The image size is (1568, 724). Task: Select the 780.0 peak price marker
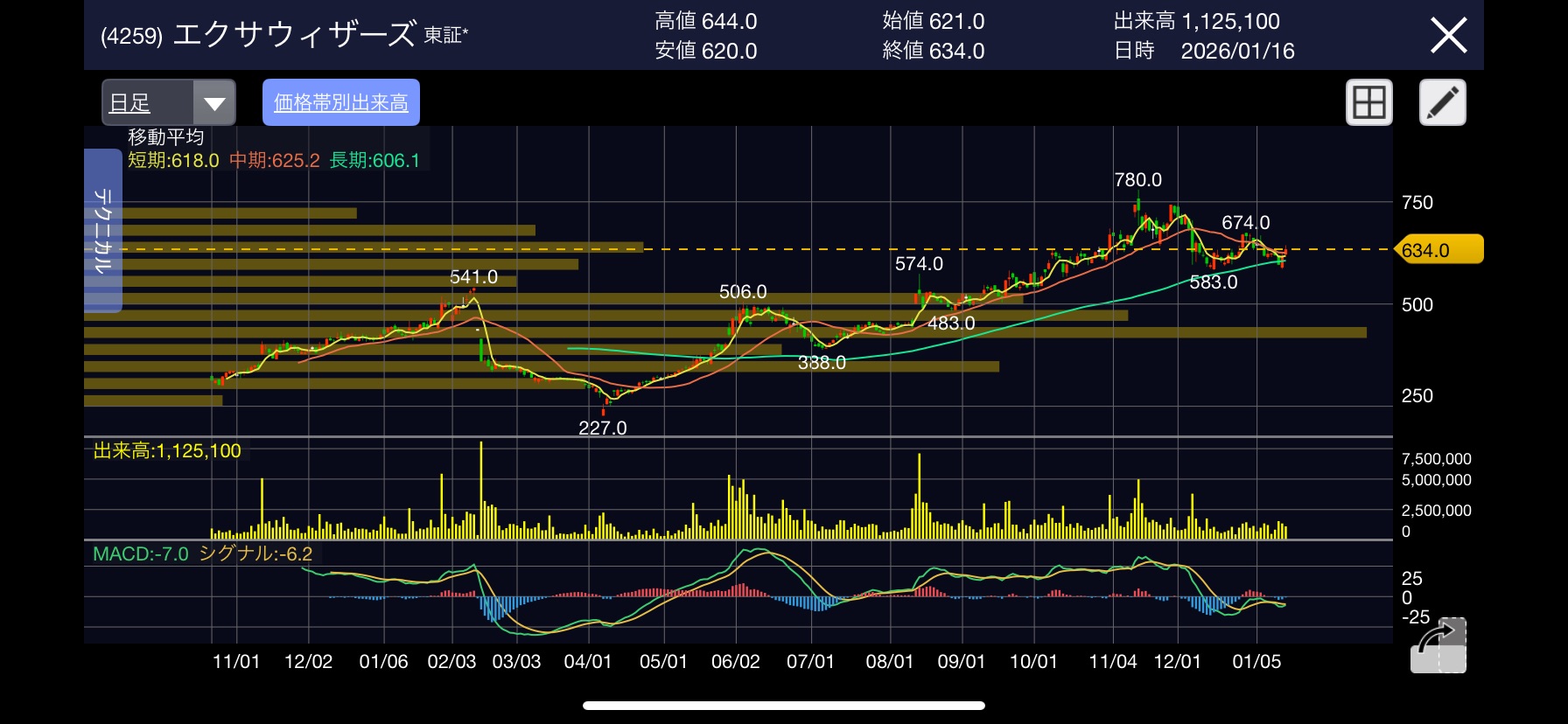click(x=1137, y=180)
